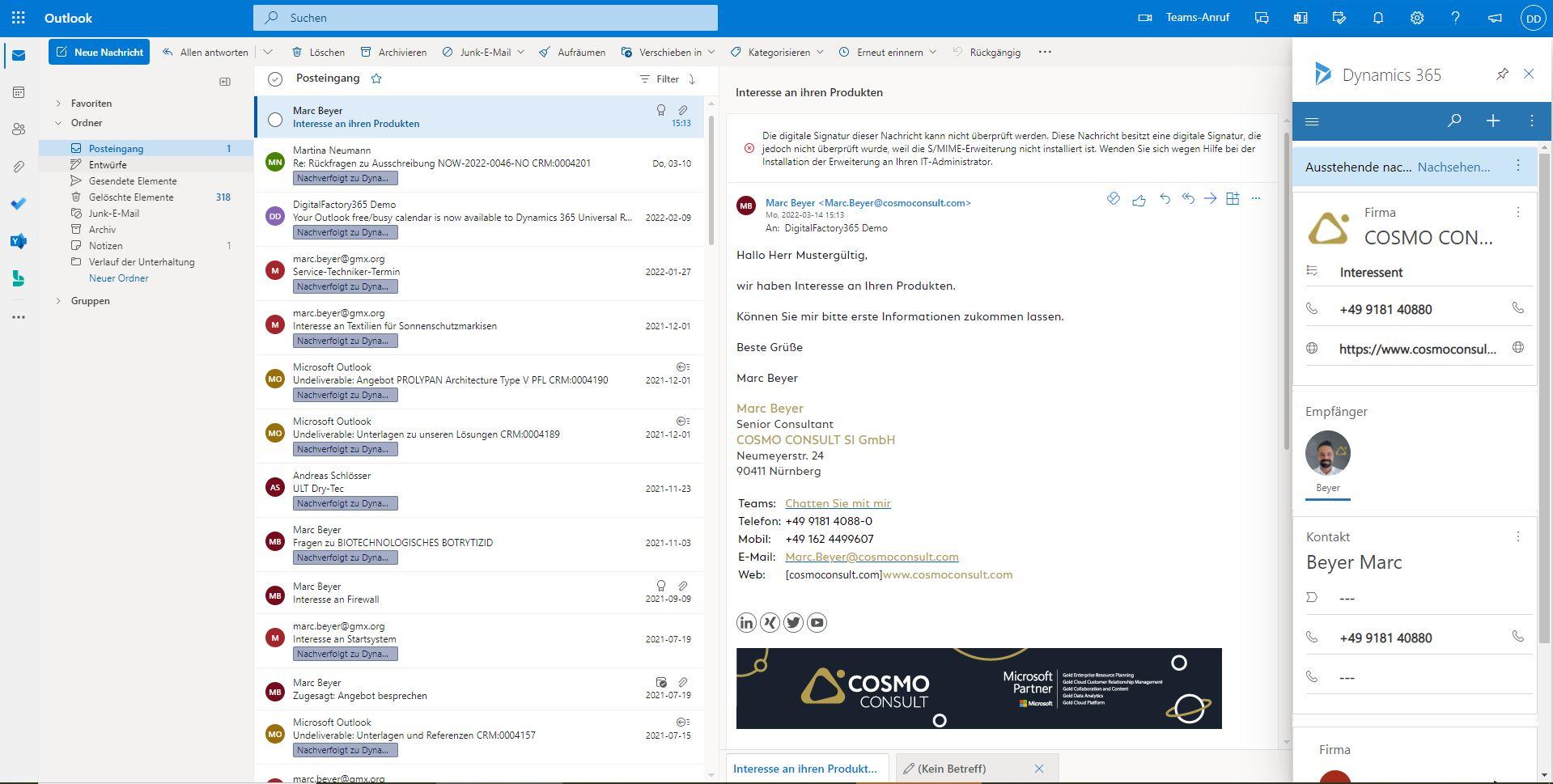Click the Beyer recipient photo
The image size is (1553, 784).
point(1328,453)
